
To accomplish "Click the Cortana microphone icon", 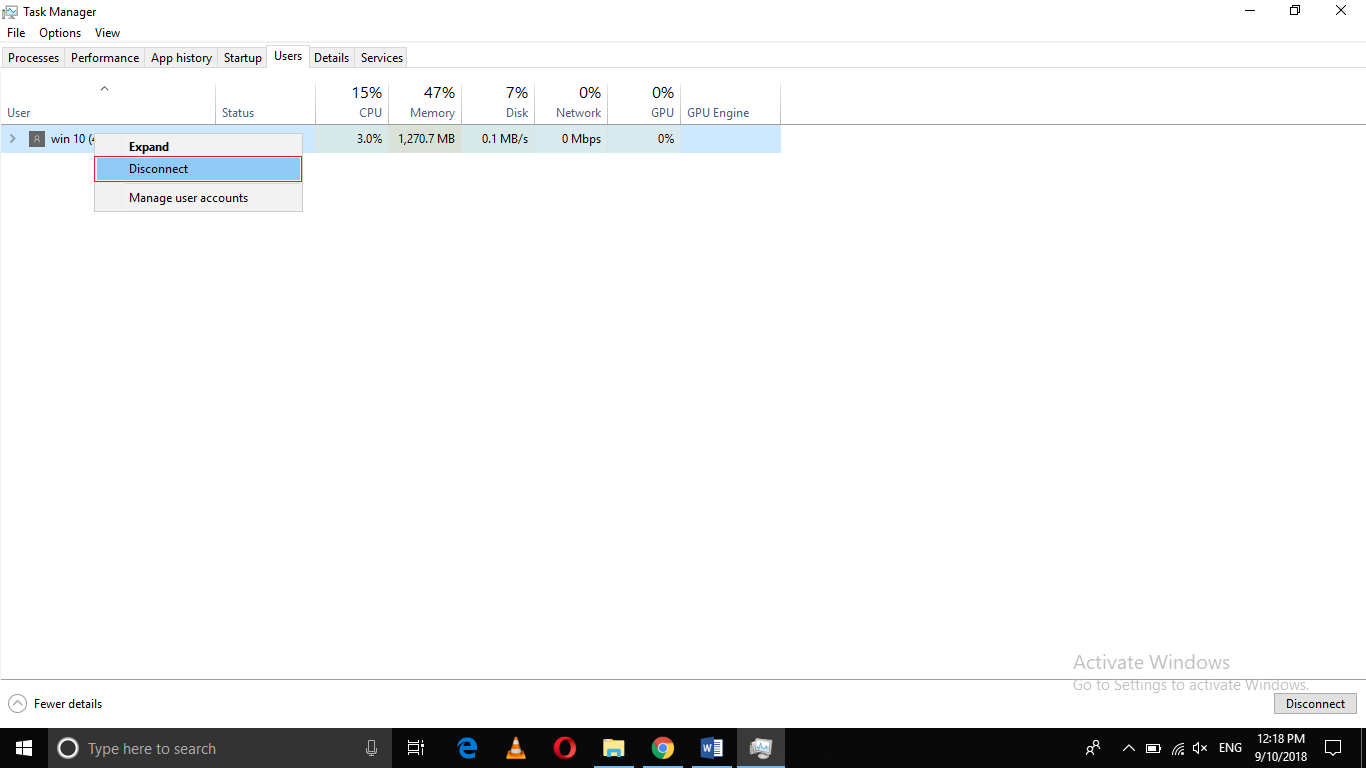I will coord(371,748).
